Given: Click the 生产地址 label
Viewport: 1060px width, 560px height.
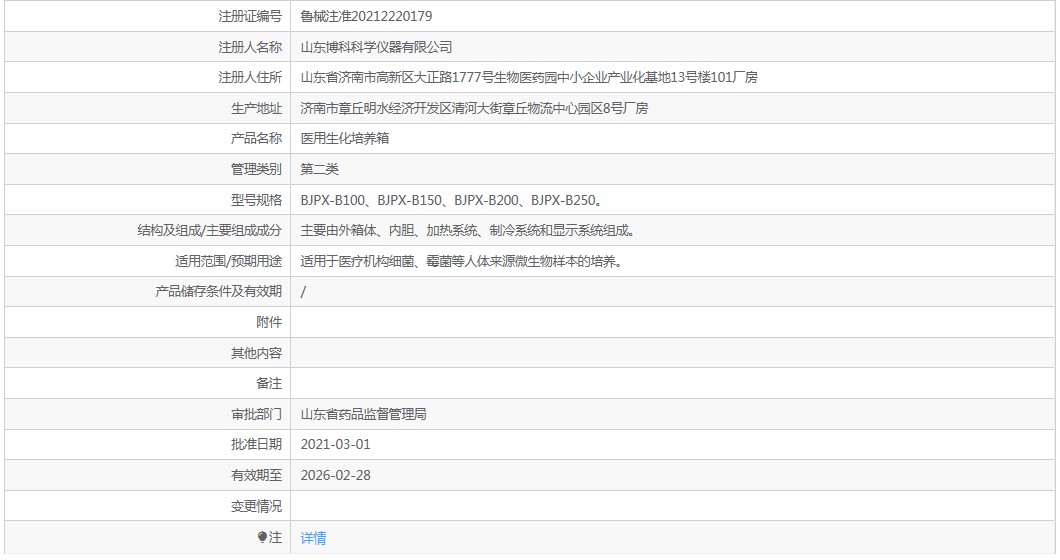Looking at the screenshot, I should tap(256, 108).
